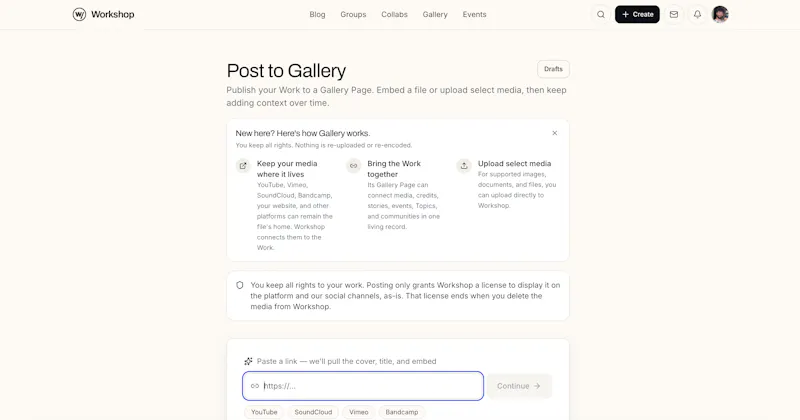
Task: Open search with the magnifier icon
Action: (601, 14)
